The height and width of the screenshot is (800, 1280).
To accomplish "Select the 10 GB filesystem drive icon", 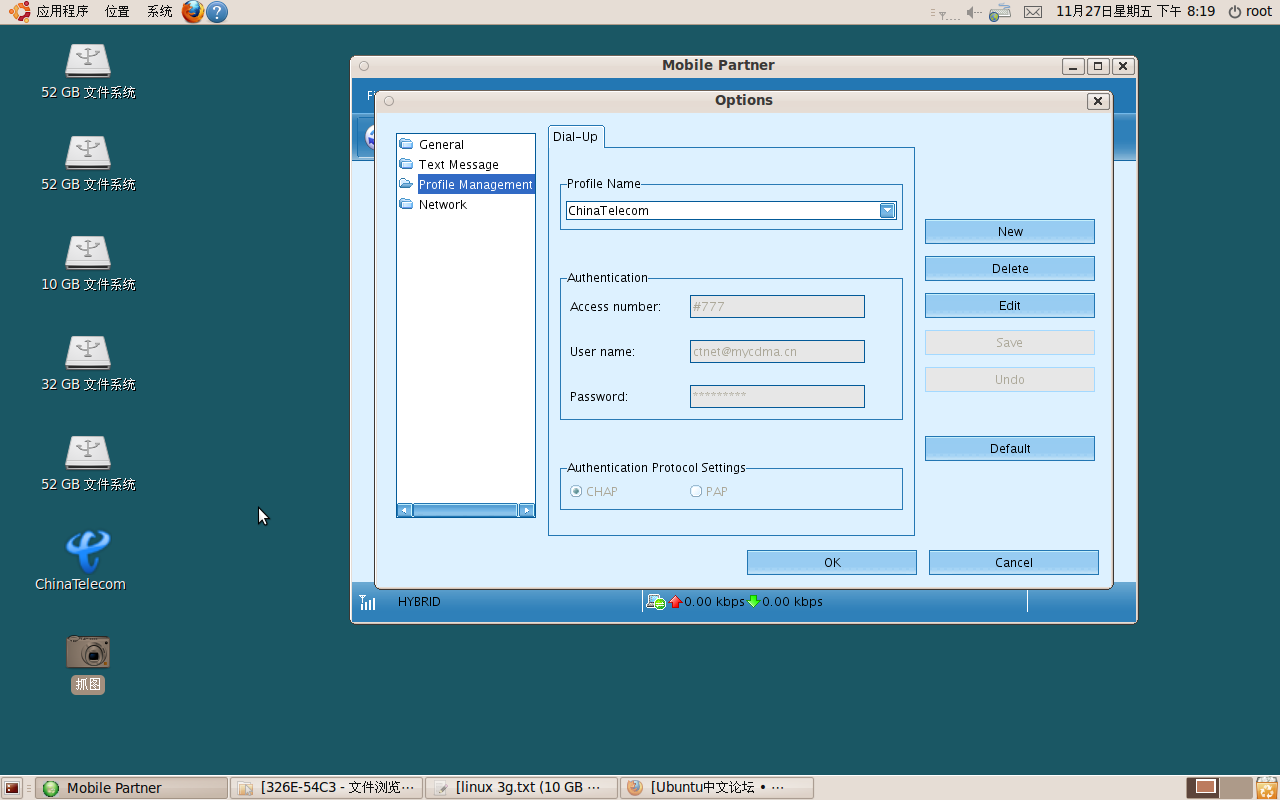I will tap(88, 252).
